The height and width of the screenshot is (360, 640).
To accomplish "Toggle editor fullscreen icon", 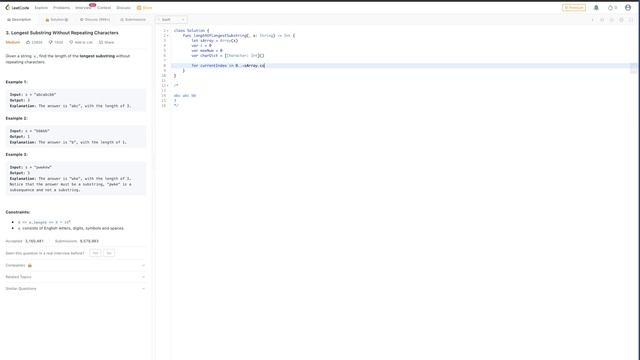I will 631,20.
